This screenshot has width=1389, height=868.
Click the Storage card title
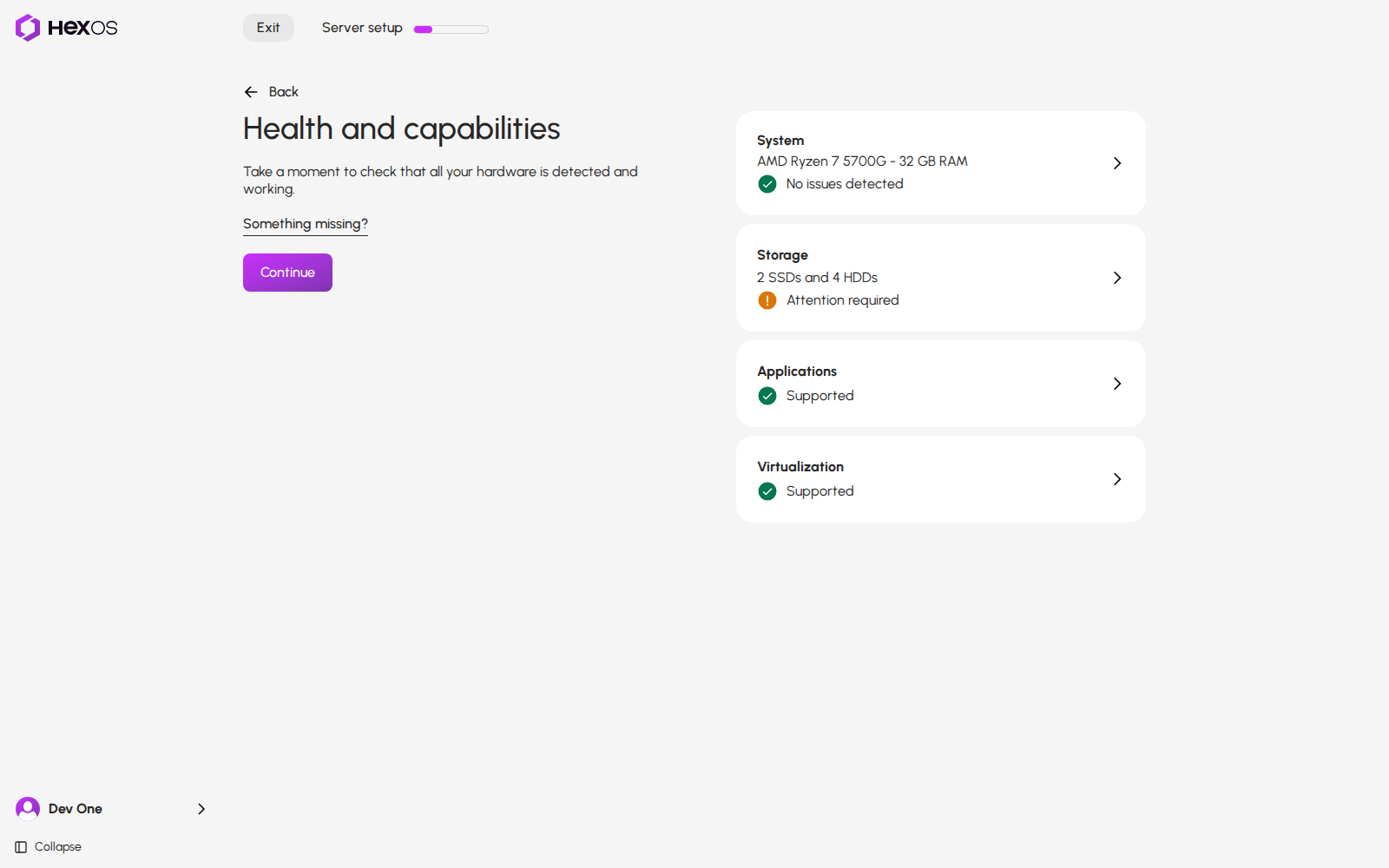[x=782, y=255]
